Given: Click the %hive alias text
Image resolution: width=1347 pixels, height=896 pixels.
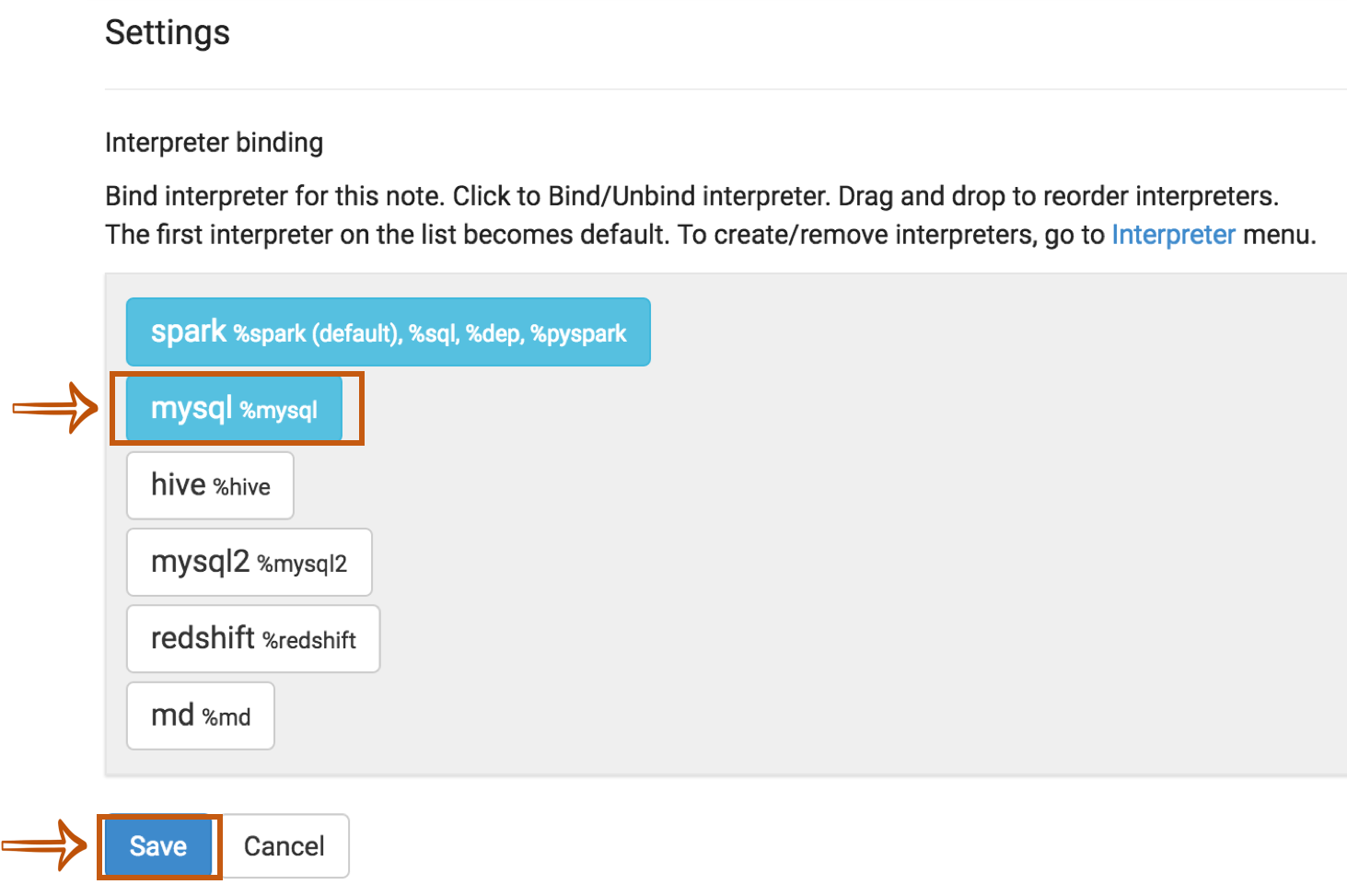Looking at the screenshot, I should [x=242, y=487].
